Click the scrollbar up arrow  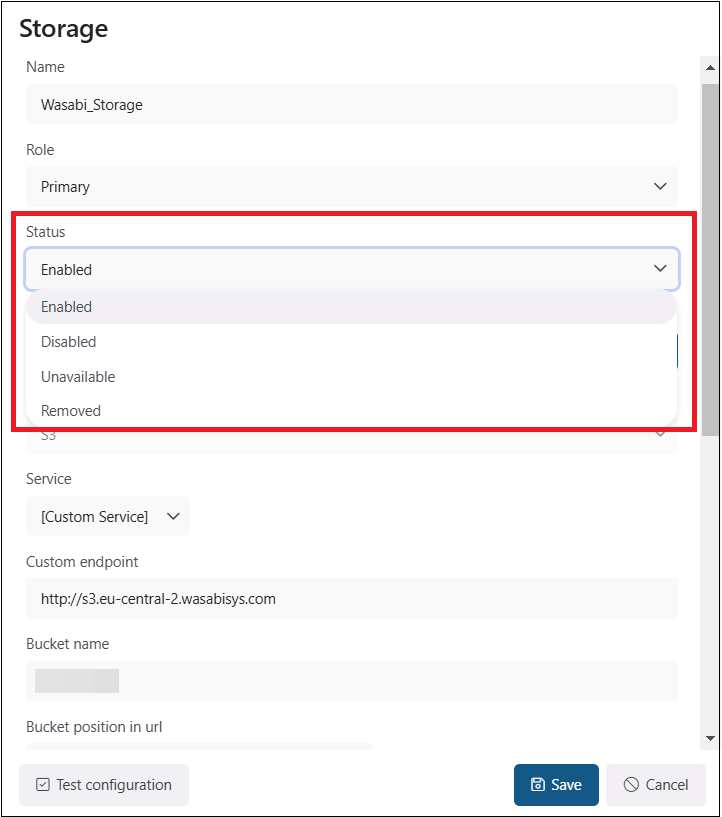pyautogui.click(x=711, y=66)
